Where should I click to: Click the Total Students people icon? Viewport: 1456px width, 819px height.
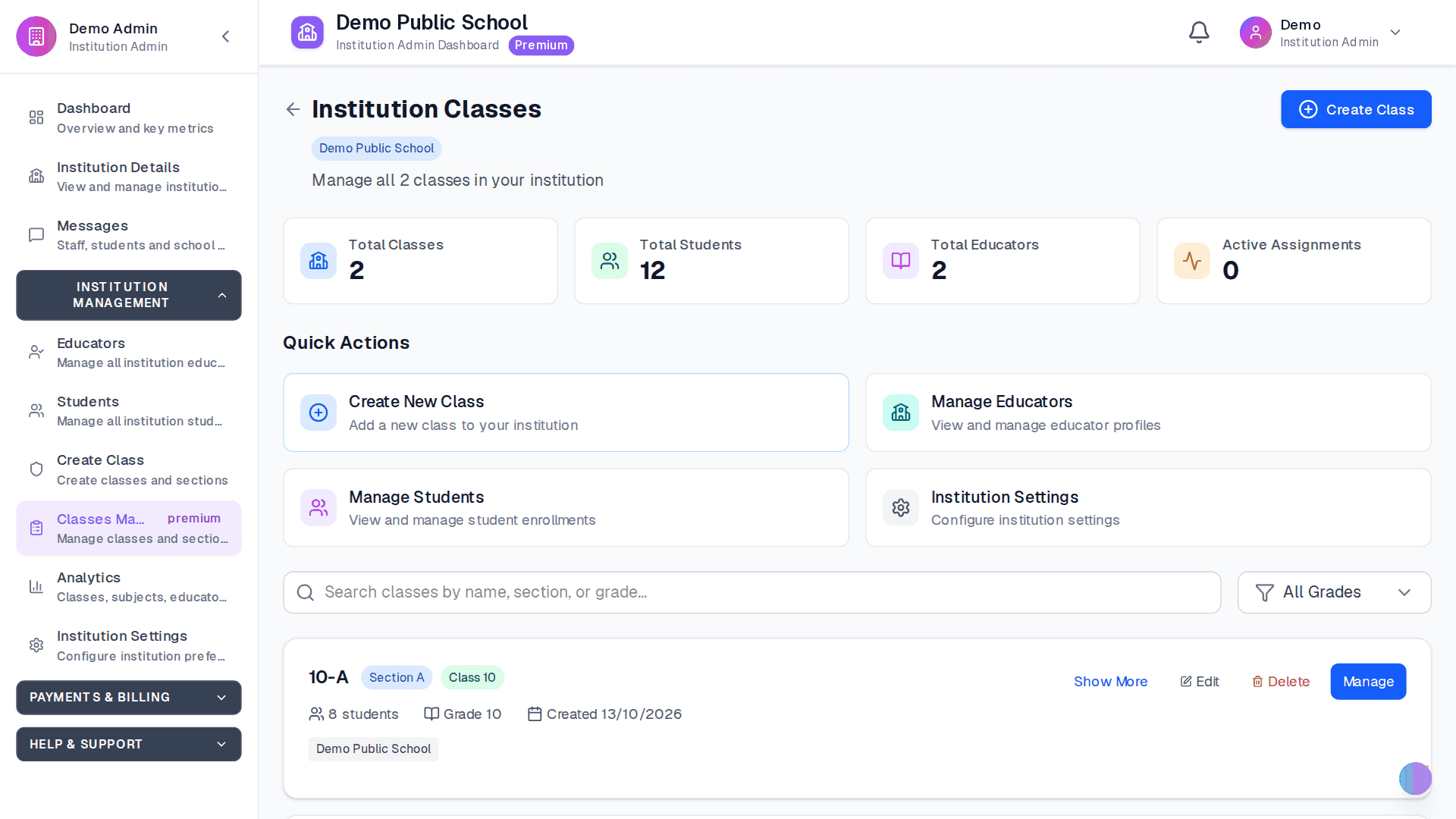pos(610,261)
